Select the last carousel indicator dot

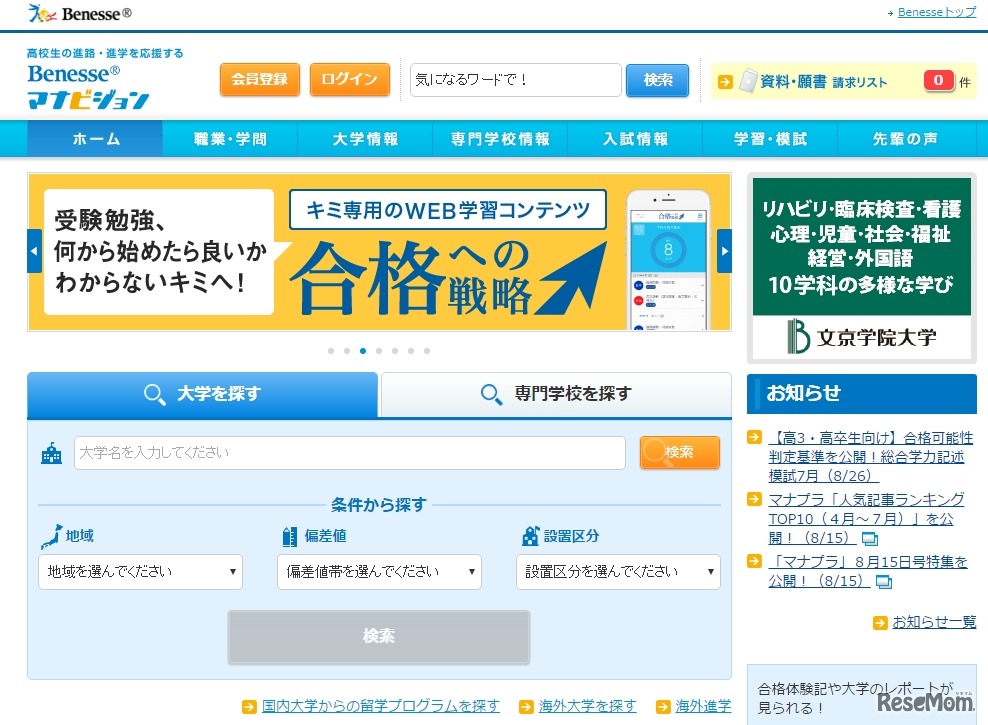pos(427,351)
